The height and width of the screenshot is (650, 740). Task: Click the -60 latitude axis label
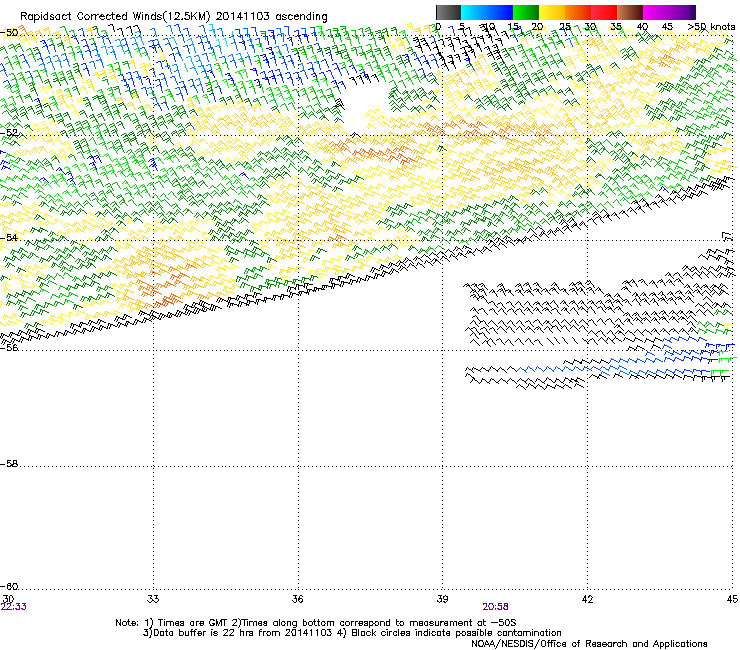tap(9, 586)
